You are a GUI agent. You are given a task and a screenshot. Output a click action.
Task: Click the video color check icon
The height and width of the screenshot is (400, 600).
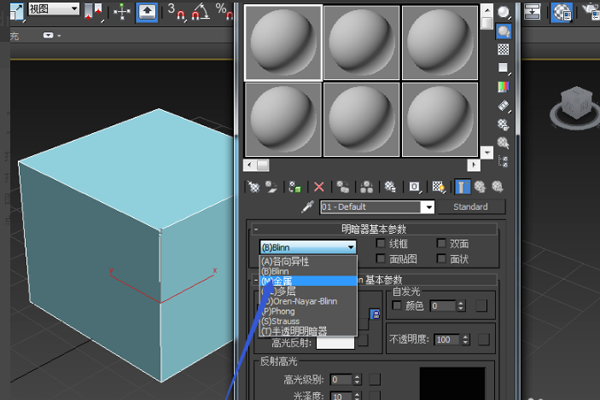pos(503,87)
